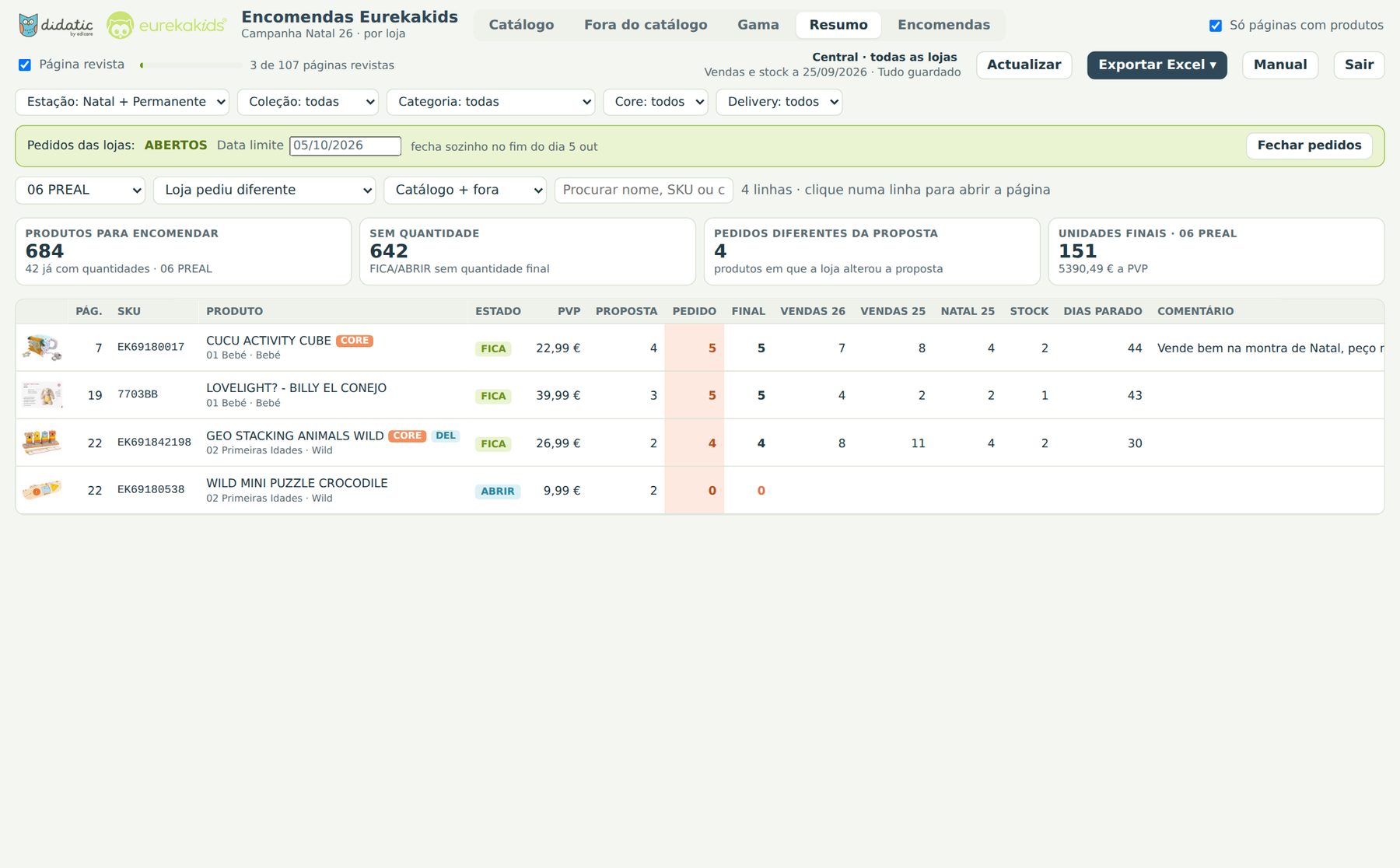
Task: Click the STOCK column header
Action: coord(1029,311)
